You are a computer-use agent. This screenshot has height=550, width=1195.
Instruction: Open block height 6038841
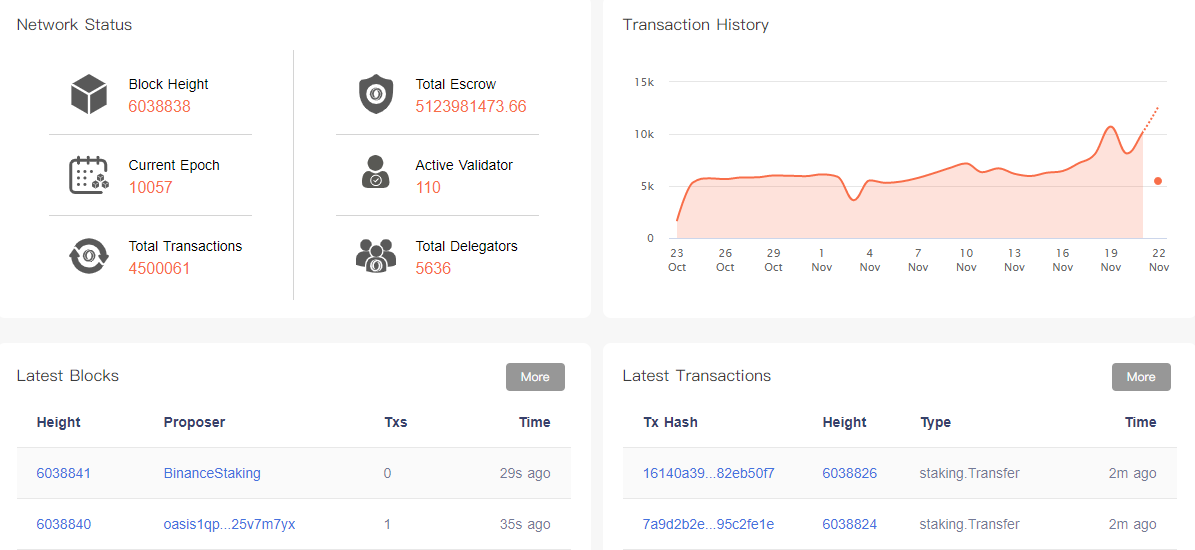pyautogui.click(x=63, y=473)
